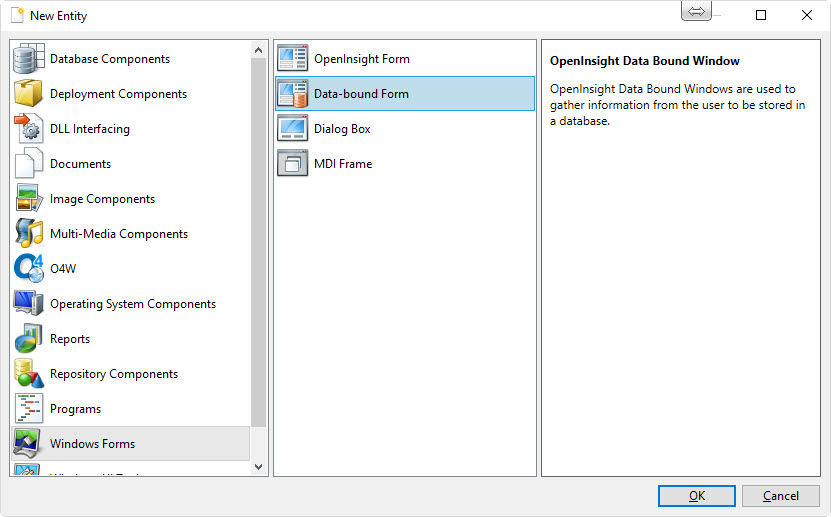831x517 pixels.
Task: Select Multi-Media Components category label
Action: [119, 234]
